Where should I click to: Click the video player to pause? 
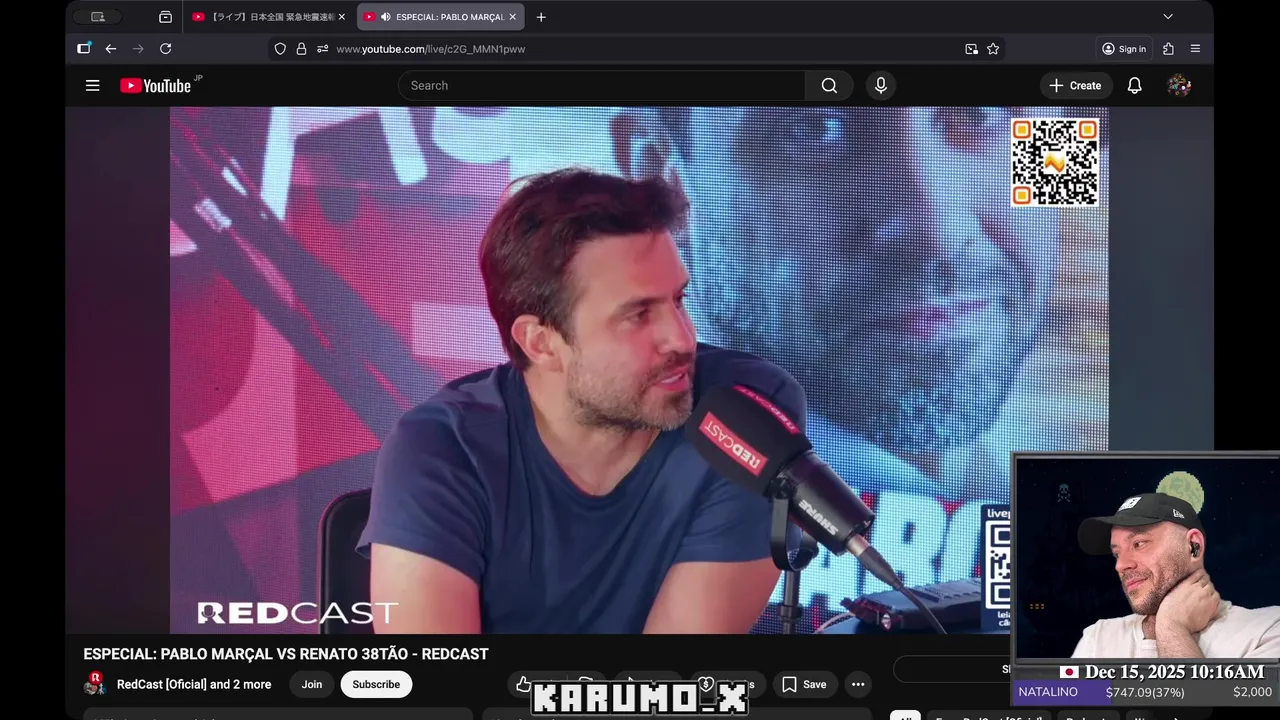639,370
